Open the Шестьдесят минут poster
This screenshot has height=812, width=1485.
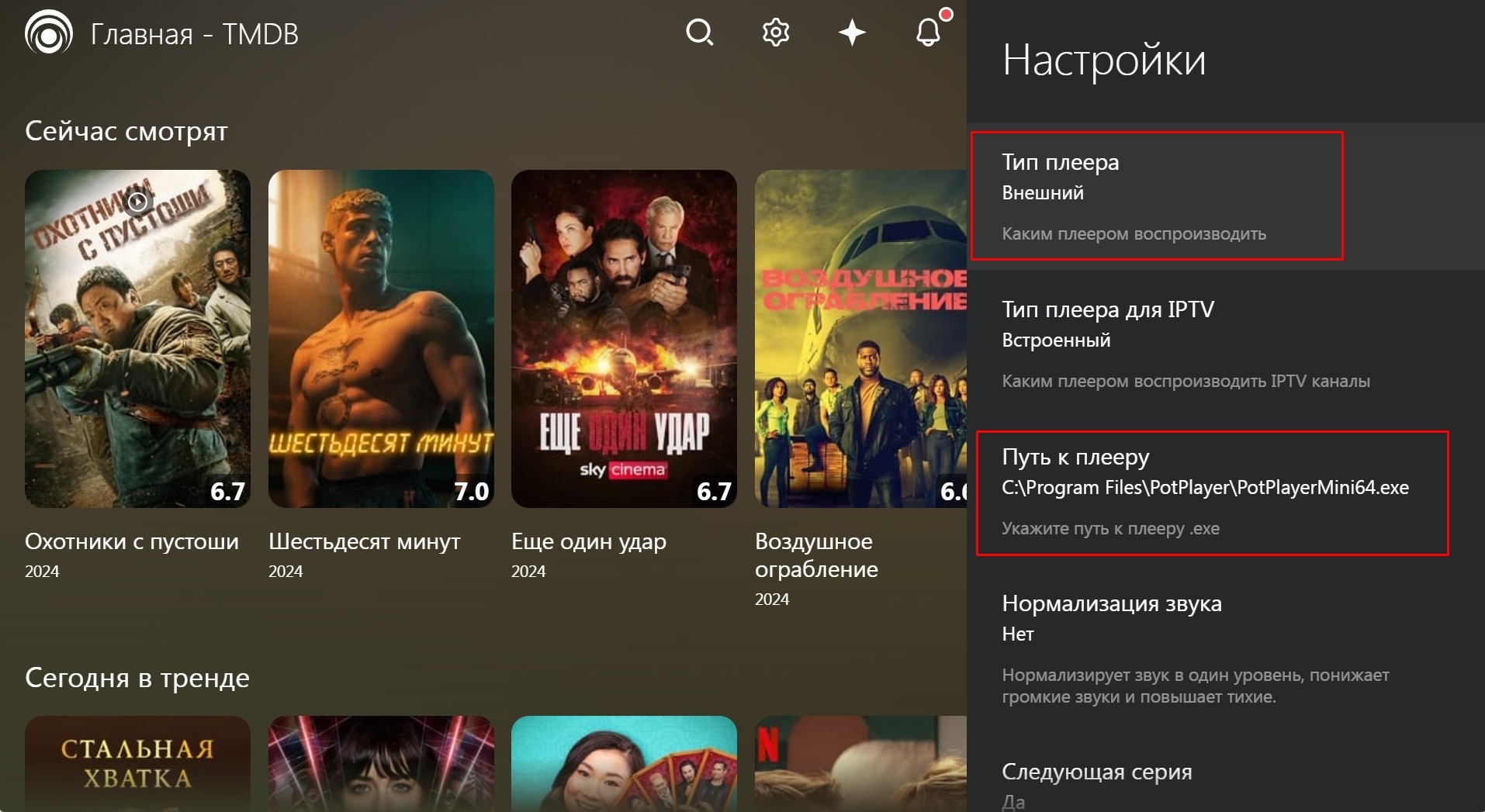click(381, 339)
